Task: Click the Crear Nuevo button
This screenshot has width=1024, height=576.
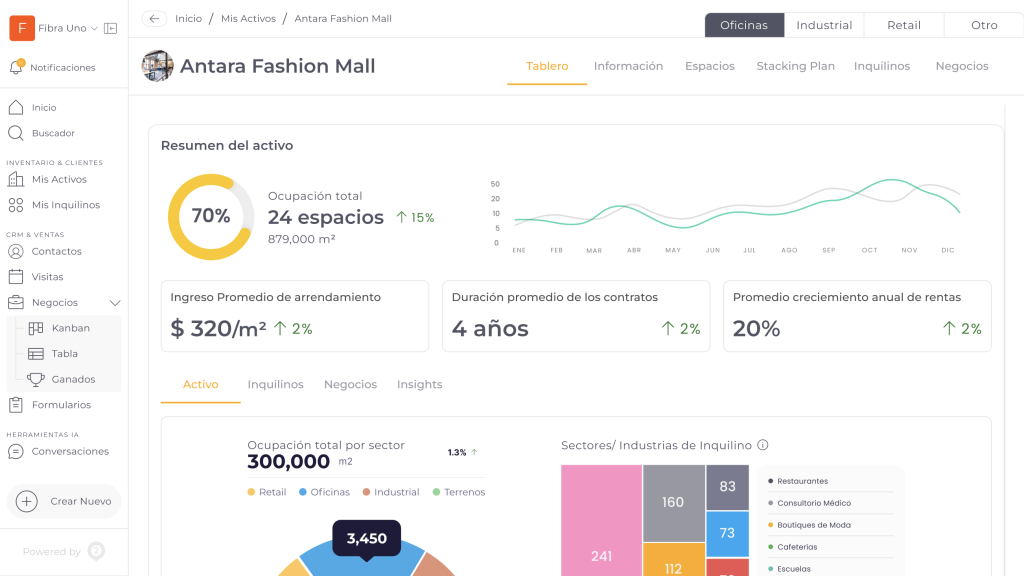Action: click(x=64, y=502)
